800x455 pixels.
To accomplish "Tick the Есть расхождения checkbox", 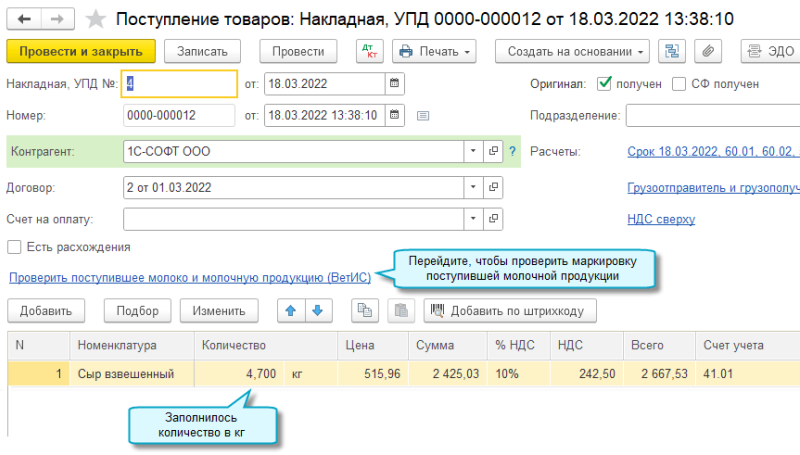I will point(14,247).
